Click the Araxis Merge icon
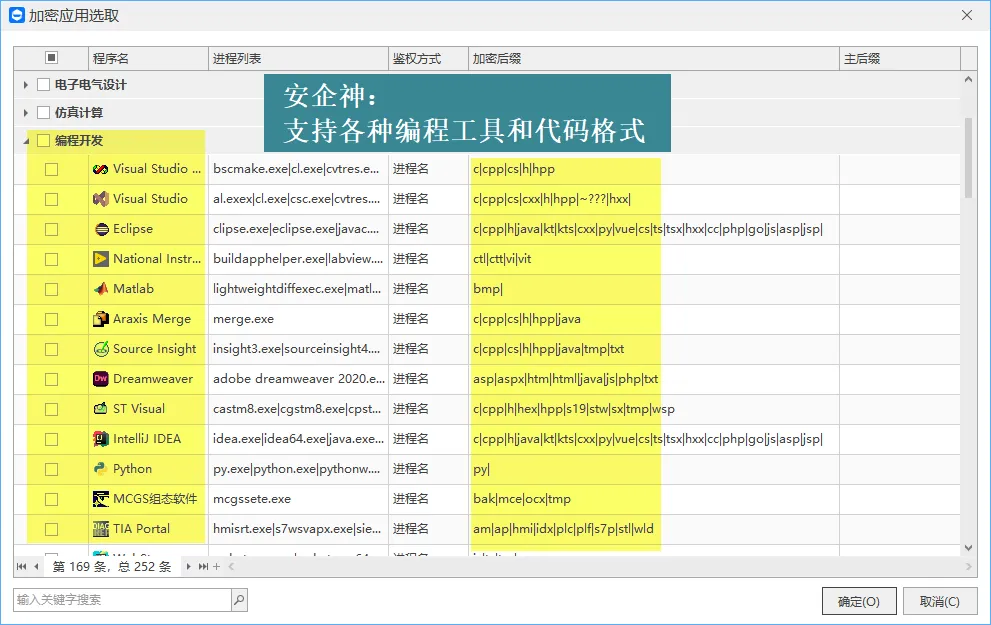Screen dimensions: 991x625 pyautogui.click(x=100, y=319)
